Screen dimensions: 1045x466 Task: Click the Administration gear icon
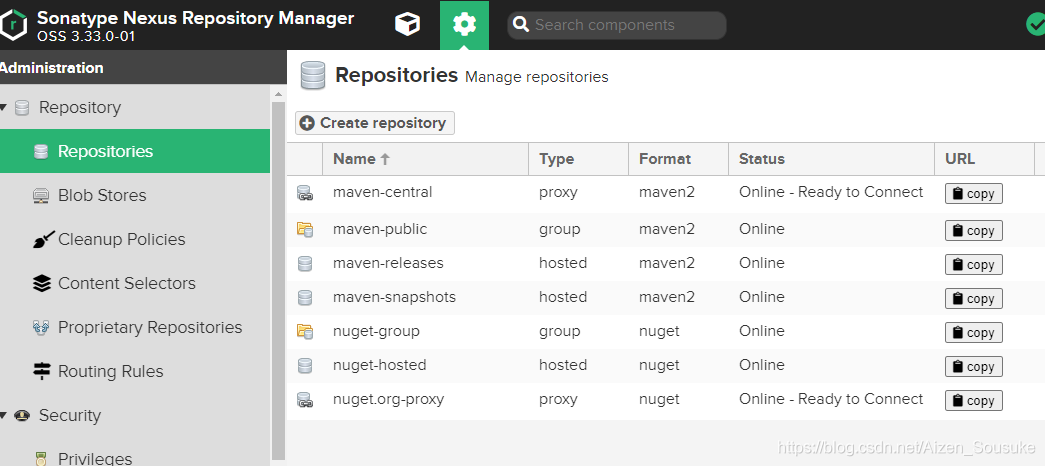[x=464, y=24]
